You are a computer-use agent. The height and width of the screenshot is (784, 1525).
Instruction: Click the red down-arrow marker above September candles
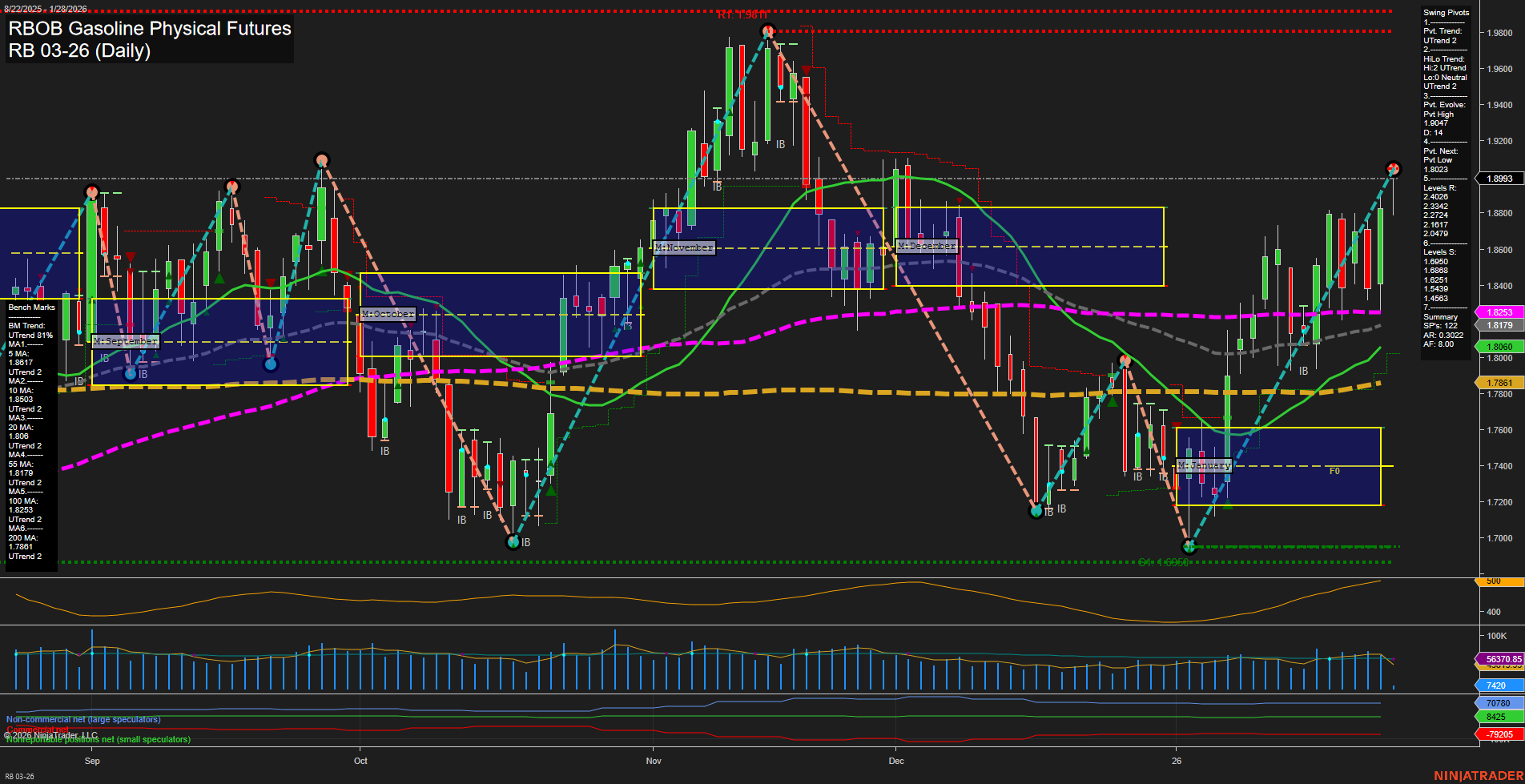point(130,254)
